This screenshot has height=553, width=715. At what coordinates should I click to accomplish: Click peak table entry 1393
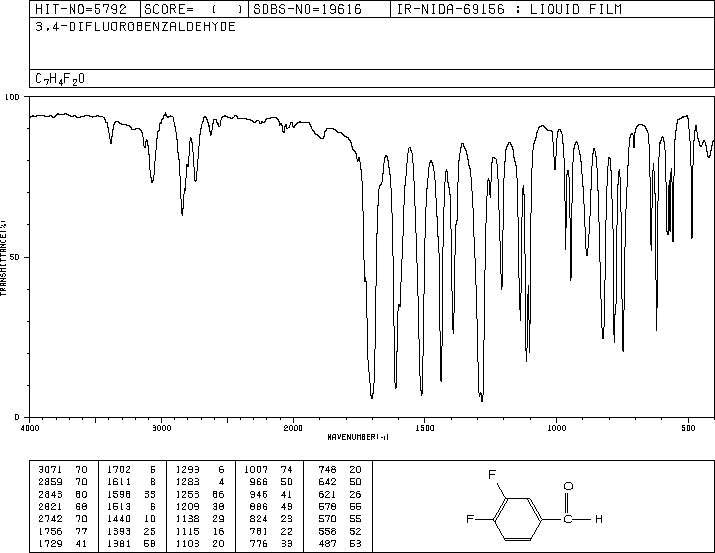click(x=119, y=531)
